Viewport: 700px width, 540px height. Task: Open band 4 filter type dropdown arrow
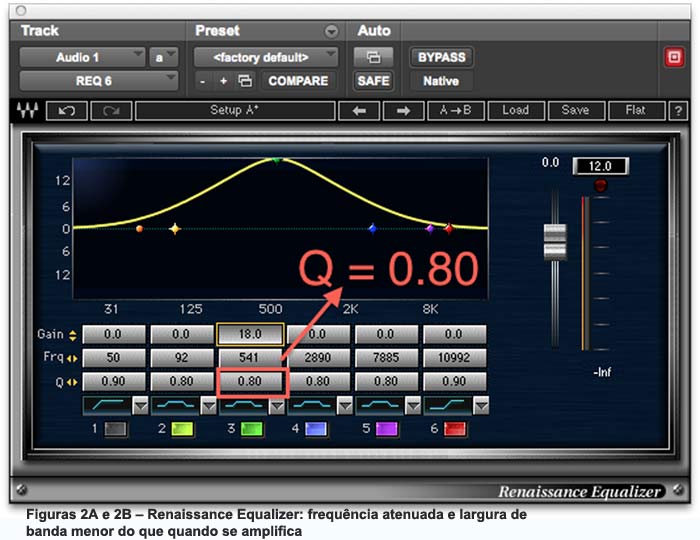pos(345,406)
